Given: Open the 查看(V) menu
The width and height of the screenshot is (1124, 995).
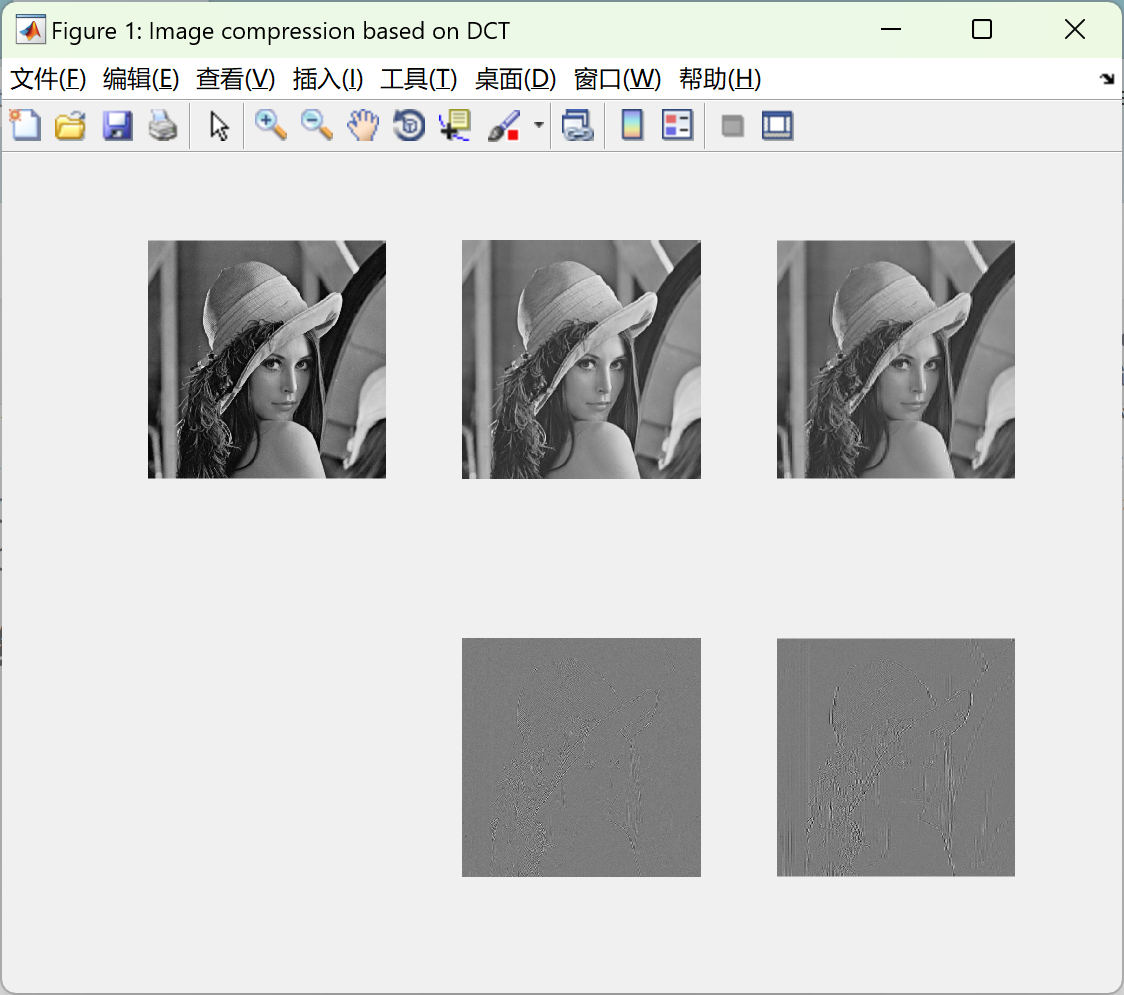Looking at the screenshot, I should click(235, 79).
